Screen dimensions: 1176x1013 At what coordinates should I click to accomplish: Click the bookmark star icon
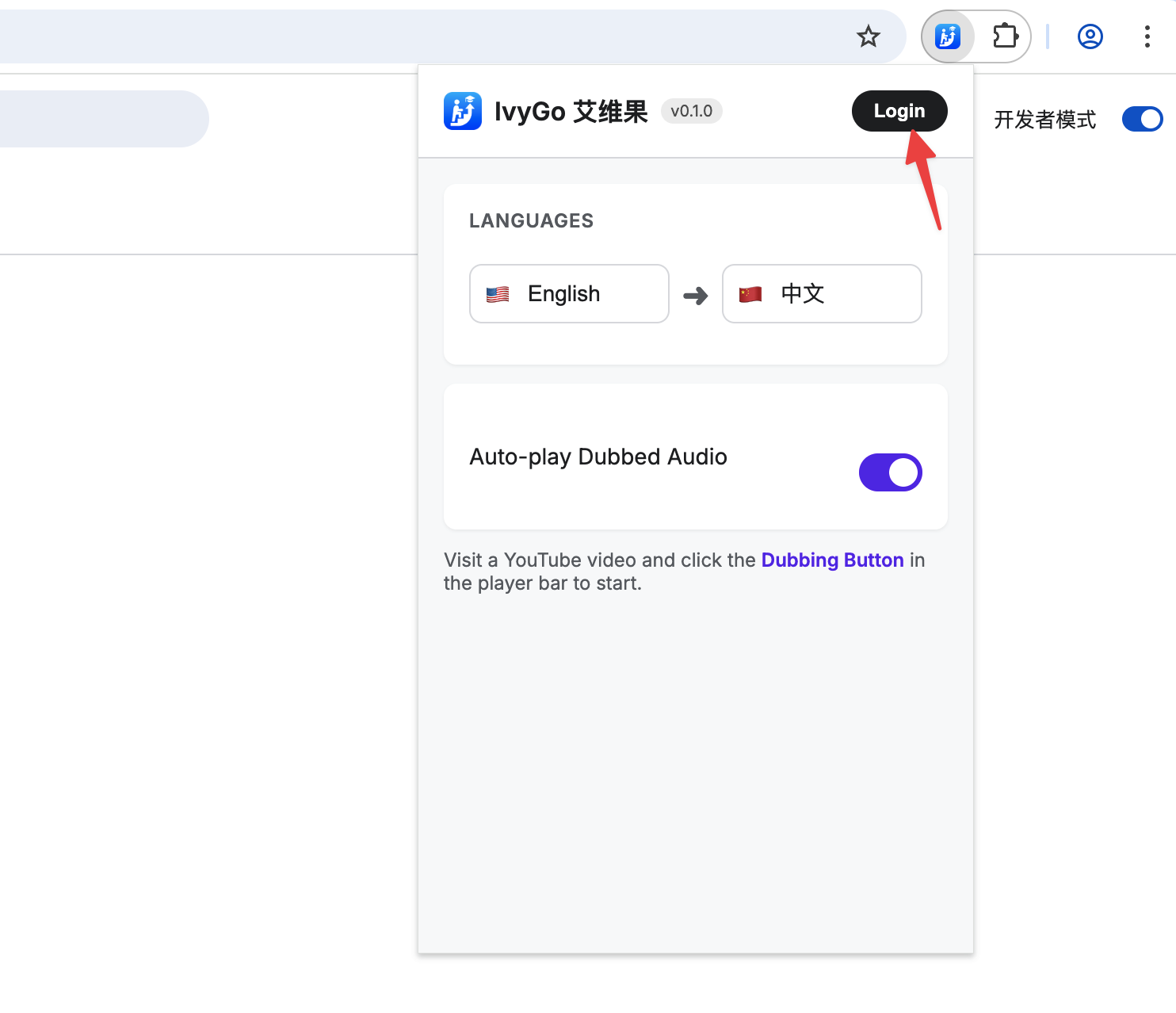[869, 36]
